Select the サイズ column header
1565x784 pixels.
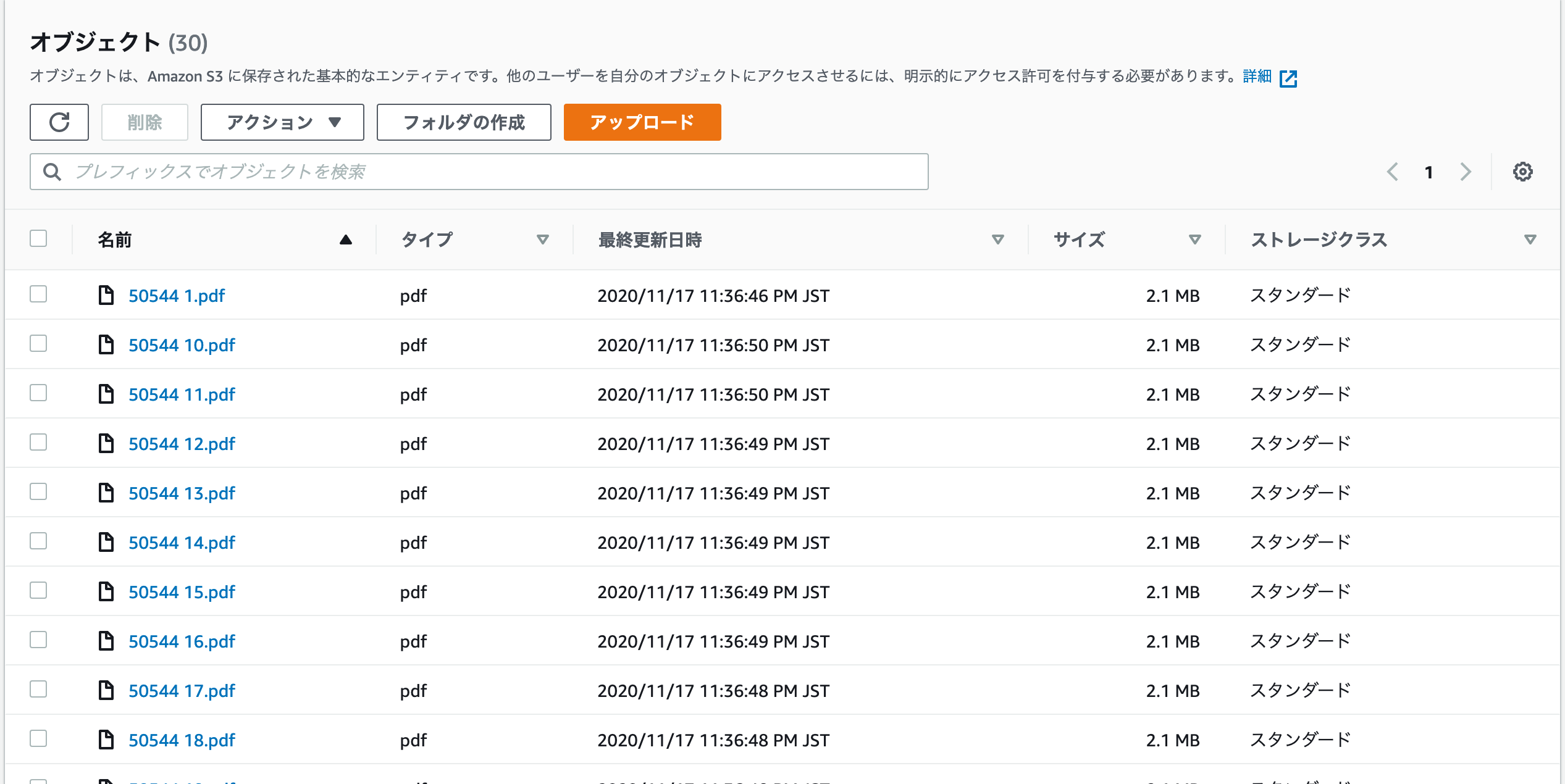pos(1078,240)
